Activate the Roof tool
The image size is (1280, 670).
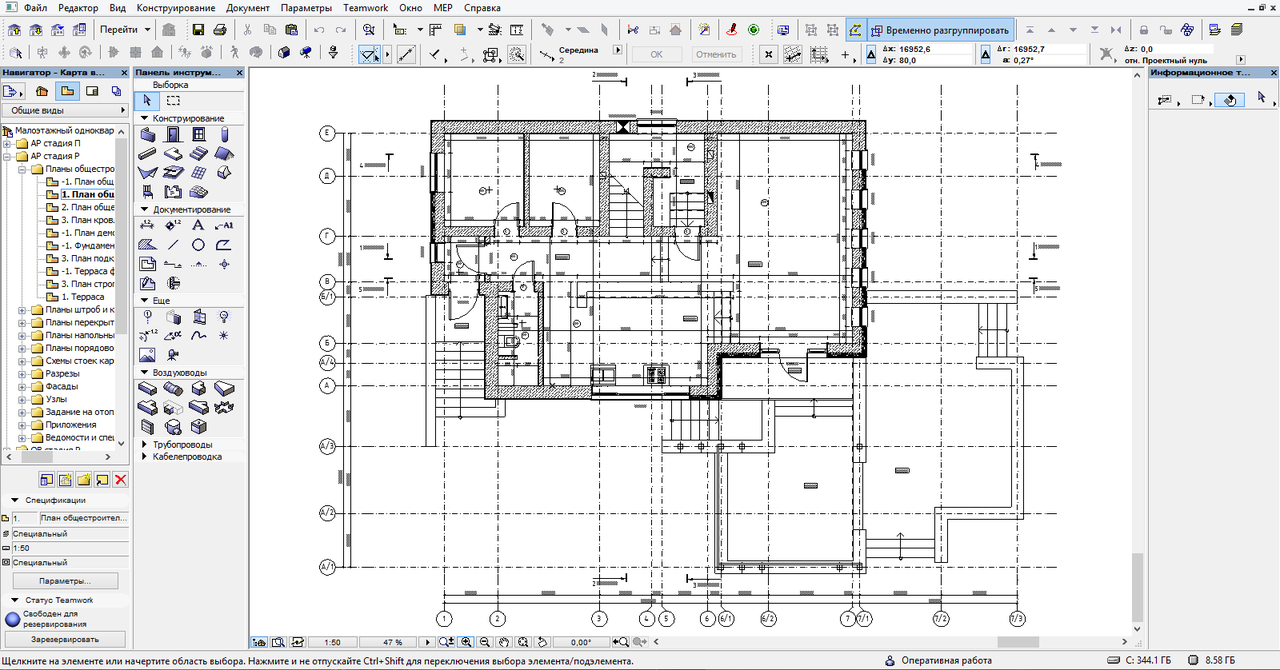[x=225, y=154]
